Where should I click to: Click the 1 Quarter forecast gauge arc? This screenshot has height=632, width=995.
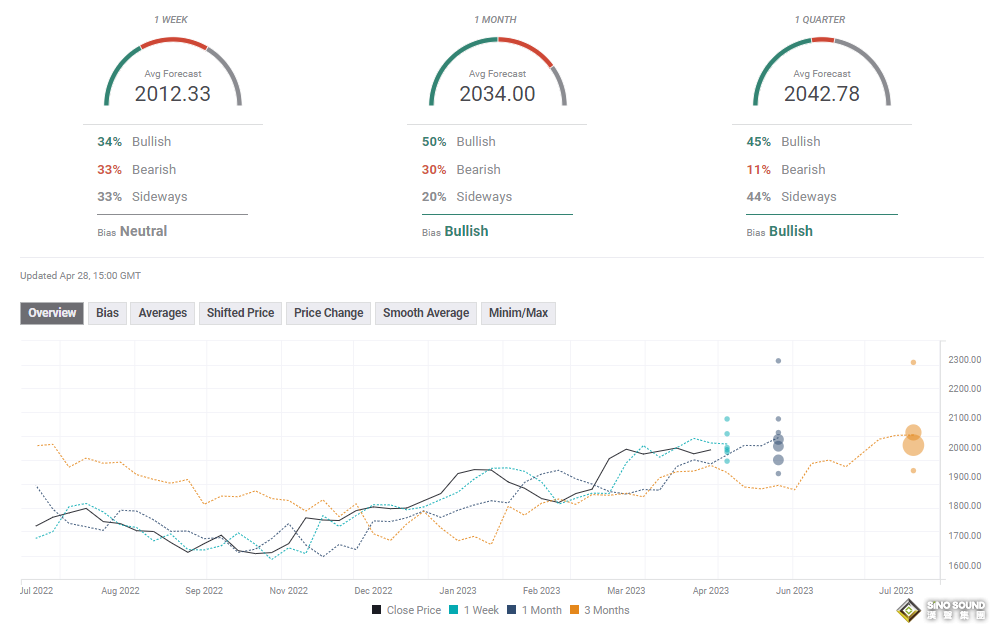pos(821,45)
